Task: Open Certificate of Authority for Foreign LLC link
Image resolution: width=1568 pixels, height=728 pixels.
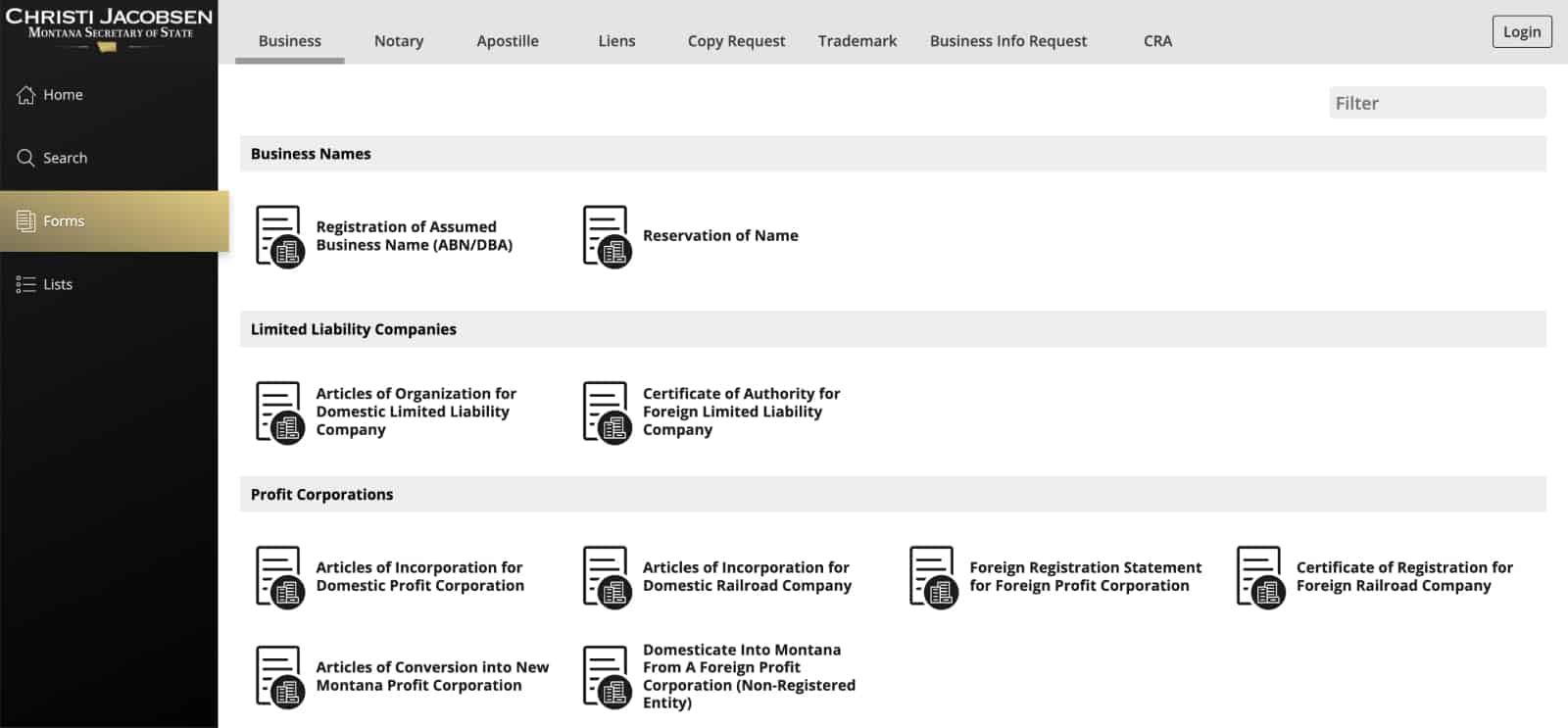Action: click(741, 412)
